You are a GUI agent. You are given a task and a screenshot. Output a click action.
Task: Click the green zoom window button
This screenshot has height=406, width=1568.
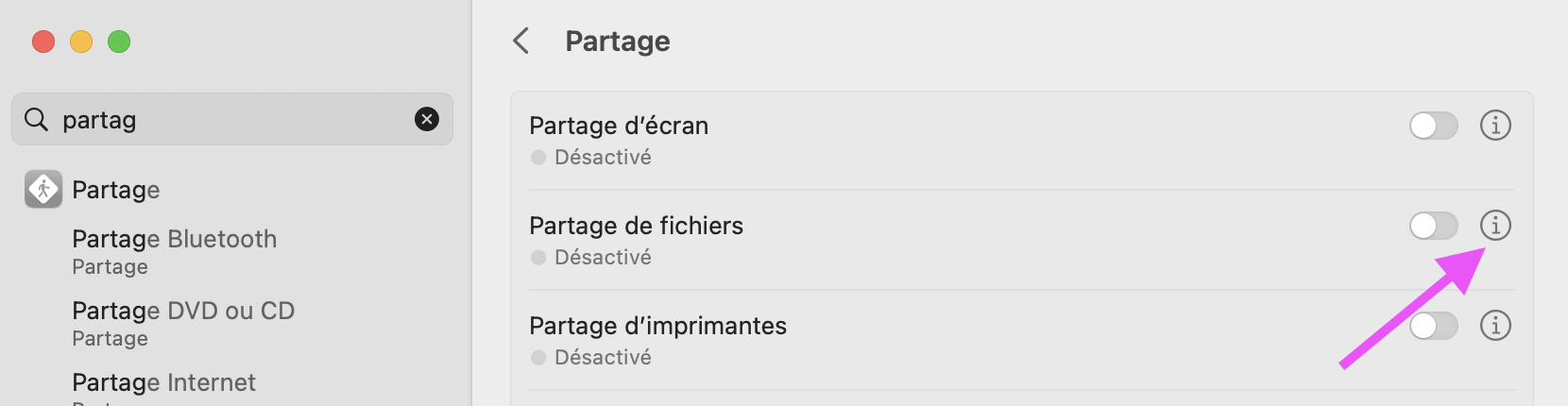119,42
